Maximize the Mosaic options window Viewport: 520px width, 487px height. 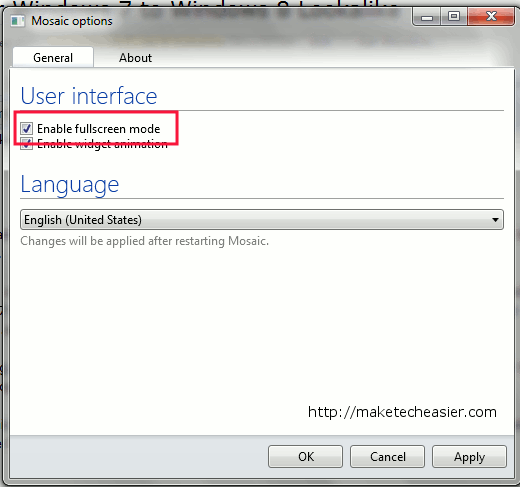[x=454, y=16]
